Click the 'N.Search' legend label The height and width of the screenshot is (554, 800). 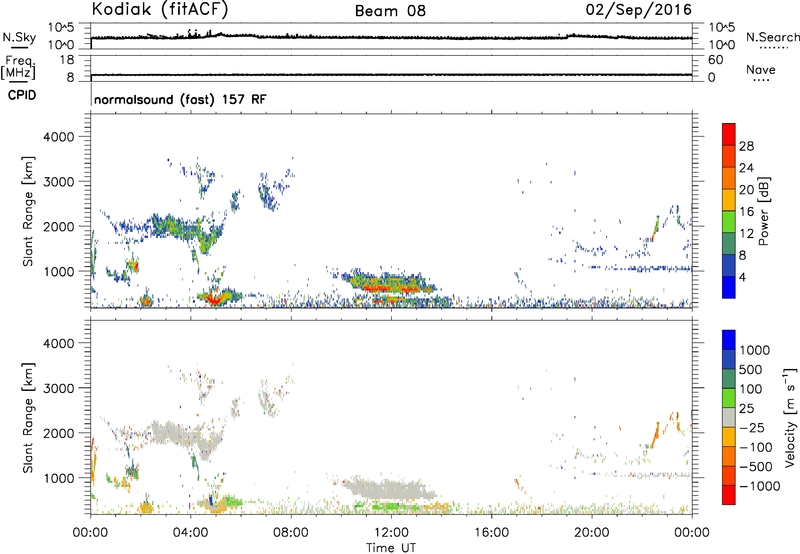[772, 37]
